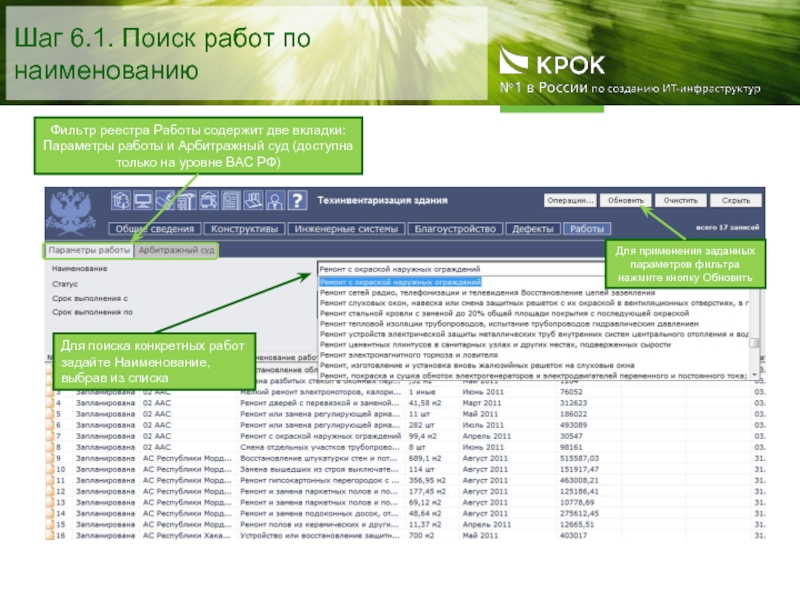The width and height of the screenshot is (800, 600).
Task: Click 'Ремонт полов из керамических' in row 15
Action: pos(319,524)
